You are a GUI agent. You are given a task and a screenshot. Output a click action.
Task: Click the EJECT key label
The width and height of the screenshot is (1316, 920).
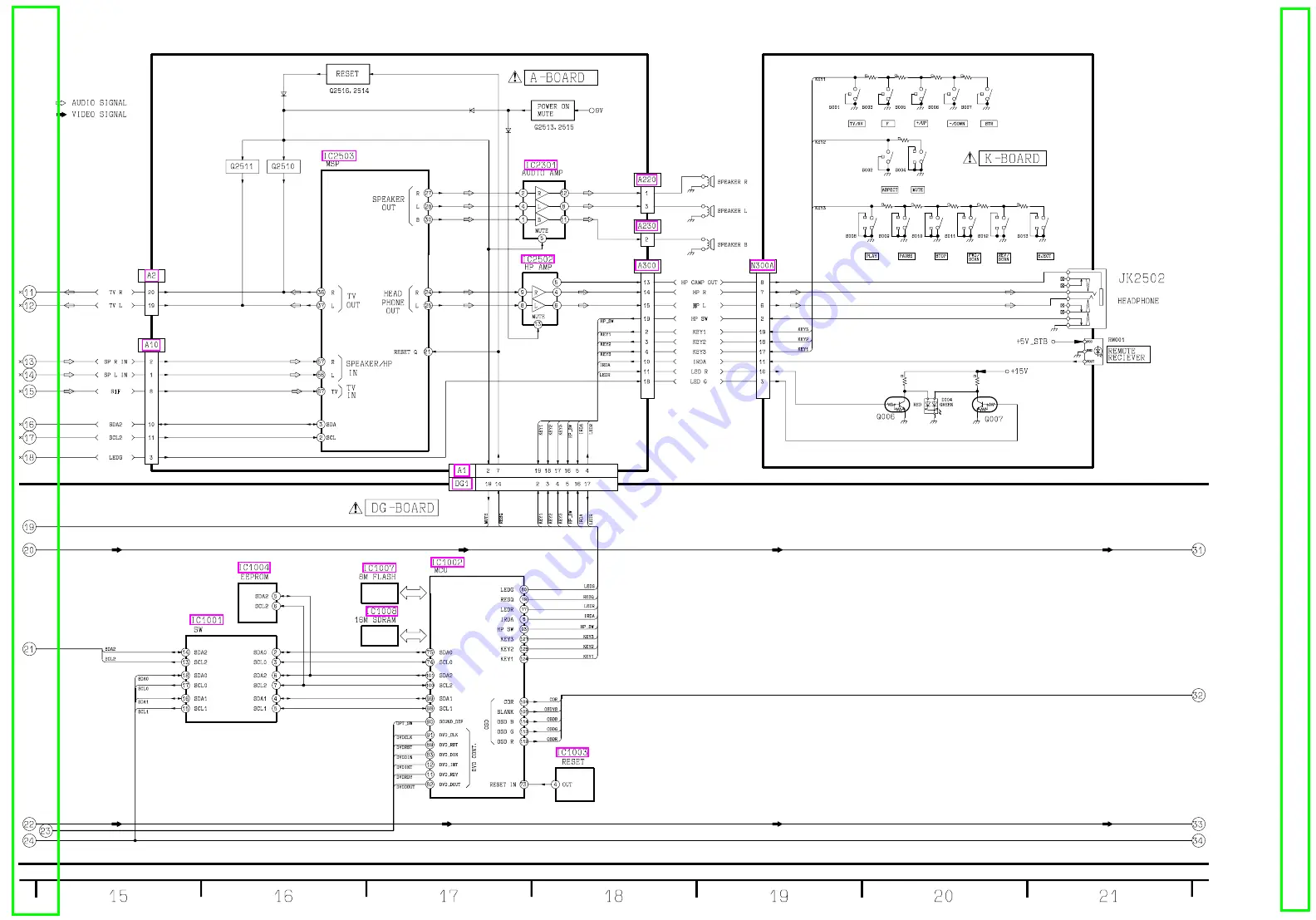1045,256
